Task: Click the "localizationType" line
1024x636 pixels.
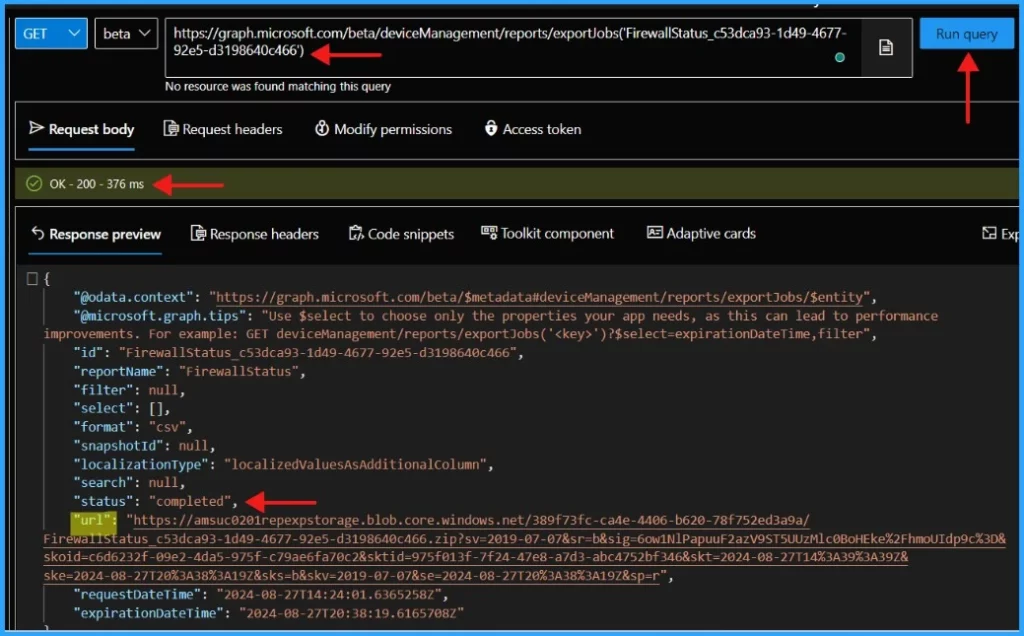Action: (x=283, y=464)
